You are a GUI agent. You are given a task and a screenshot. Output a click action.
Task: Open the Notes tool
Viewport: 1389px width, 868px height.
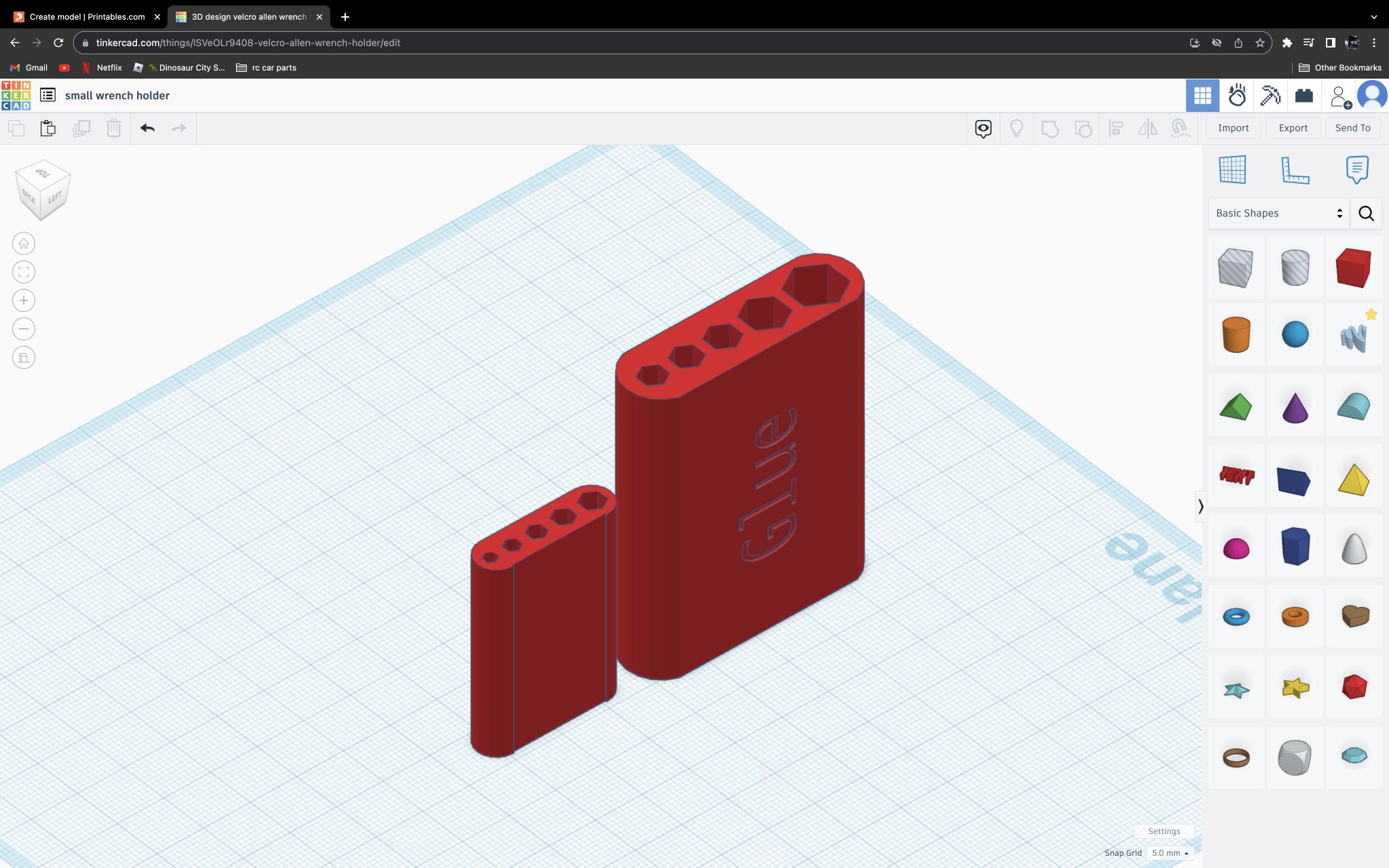(1356, 170)
